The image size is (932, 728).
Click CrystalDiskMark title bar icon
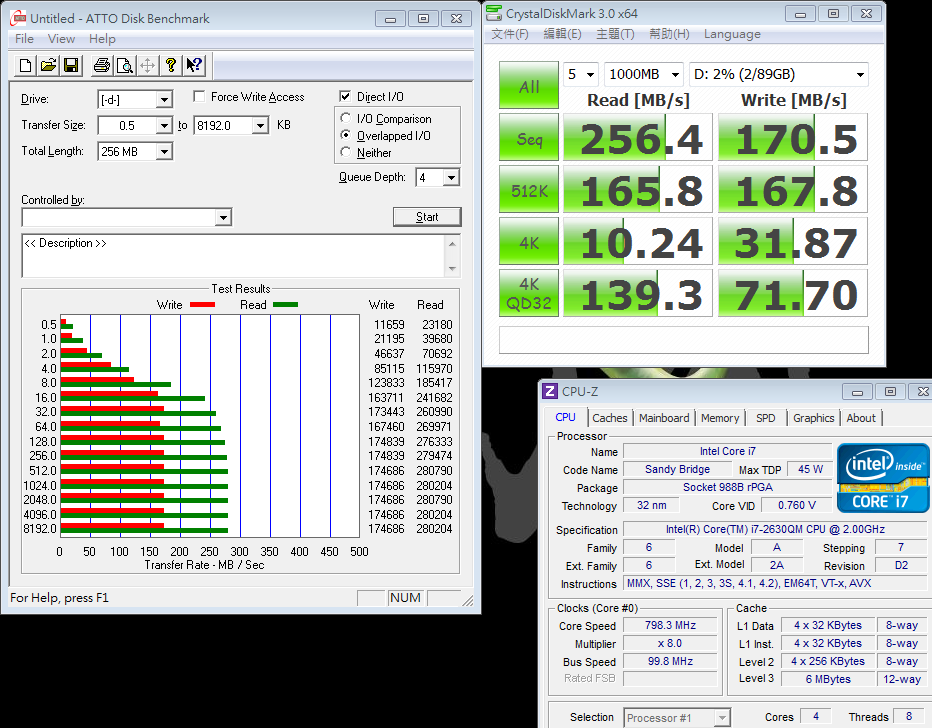click(x=493, y=12)
